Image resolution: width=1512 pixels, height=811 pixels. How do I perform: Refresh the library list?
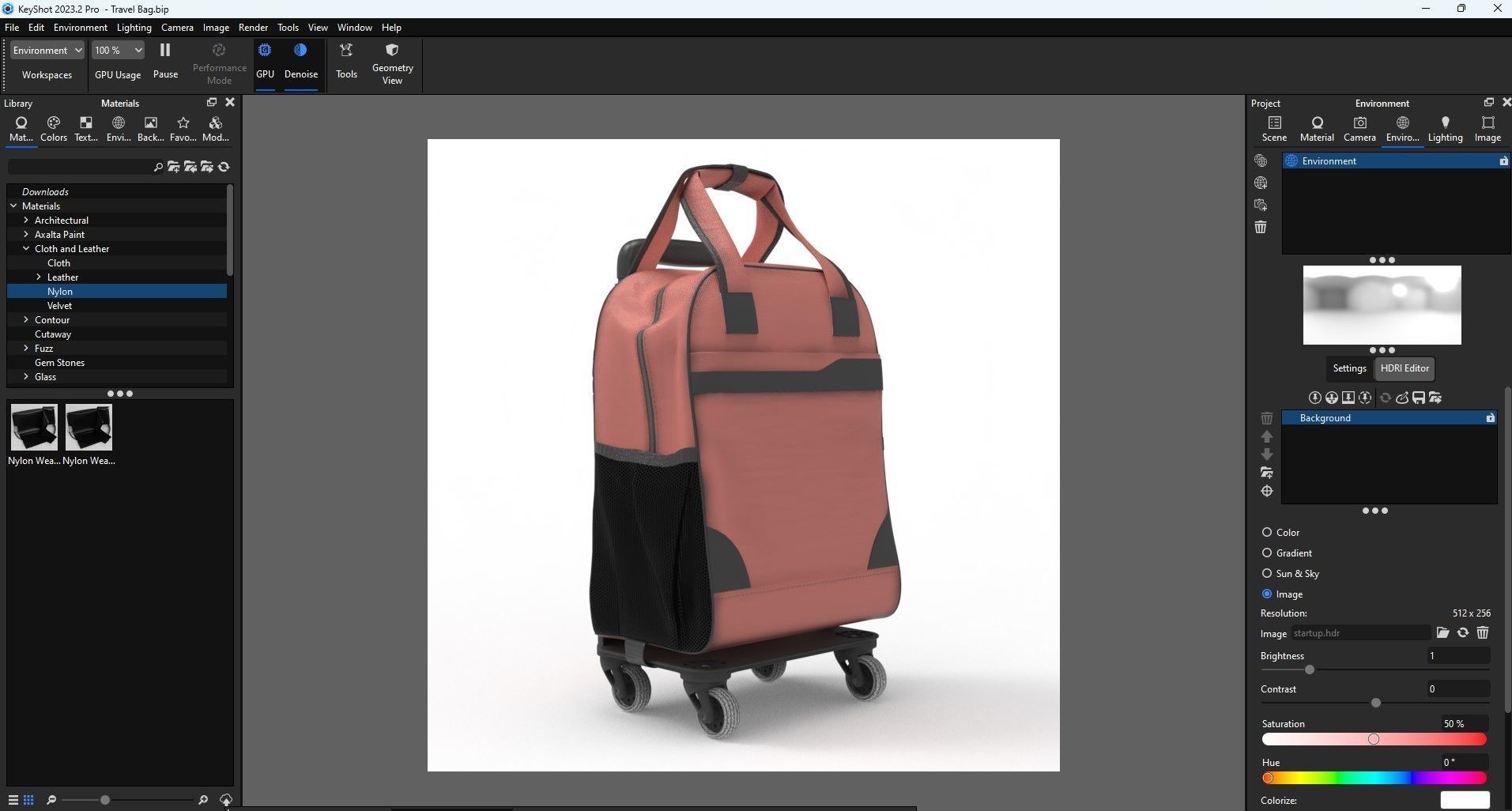(224, 167)
